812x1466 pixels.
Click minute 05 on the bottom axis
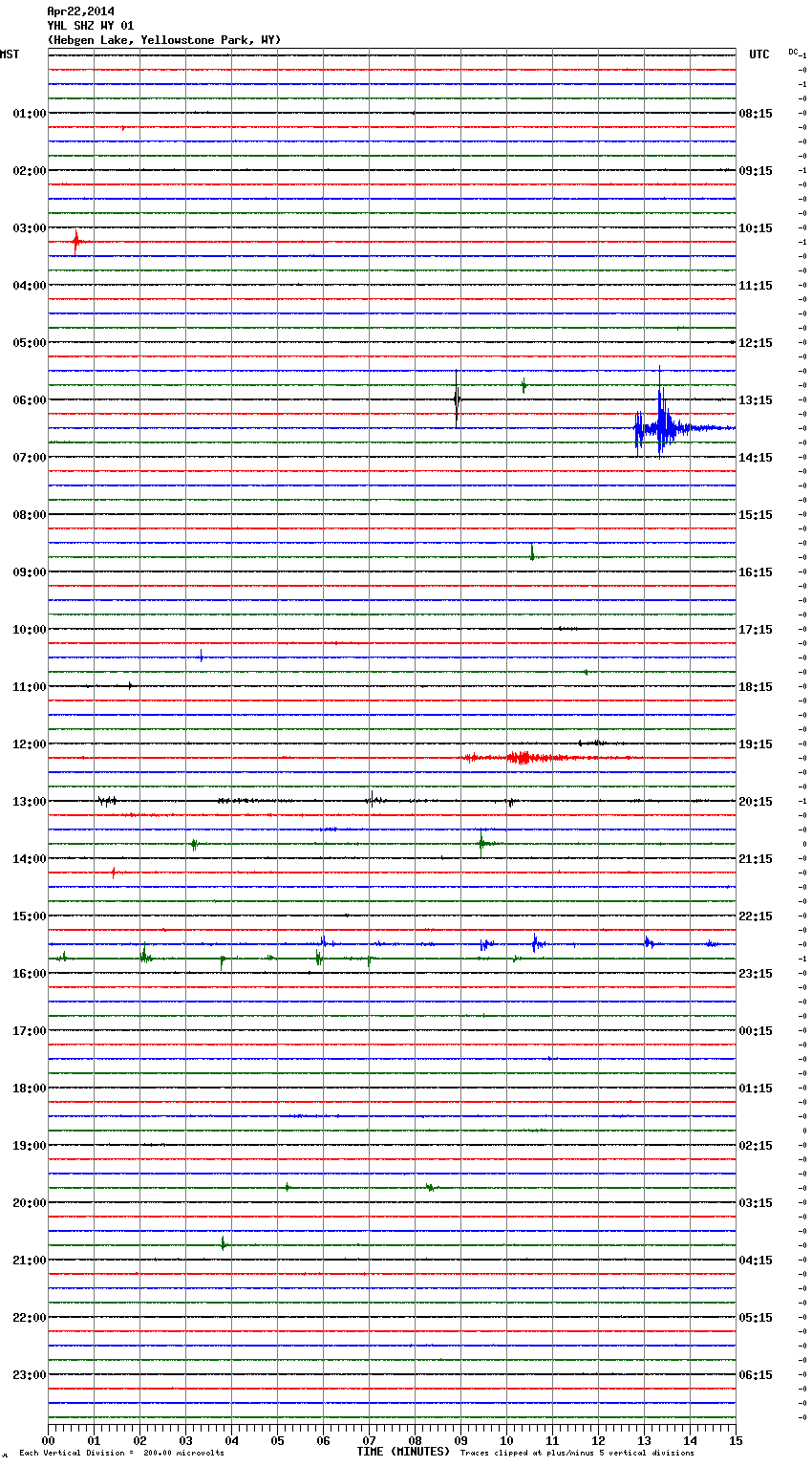point(277,1440)
